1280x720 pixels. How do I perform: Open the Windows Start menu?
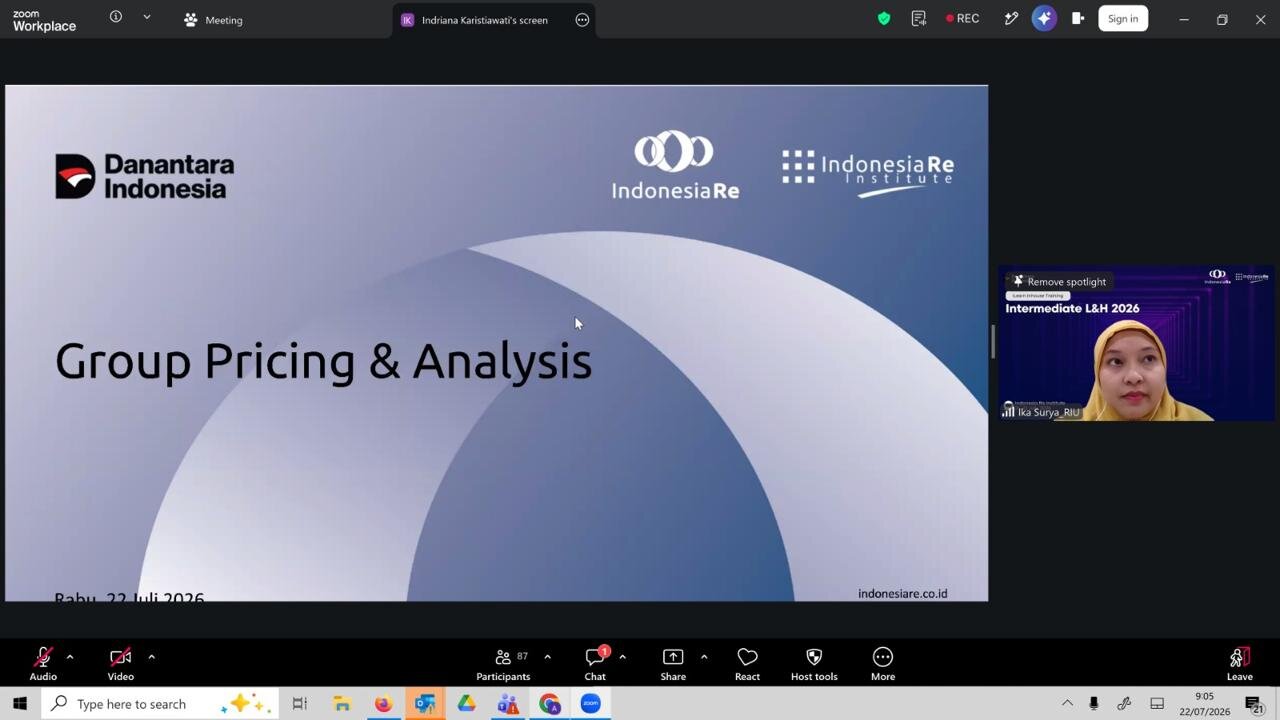pyautogui.click(x=19, y=704)
